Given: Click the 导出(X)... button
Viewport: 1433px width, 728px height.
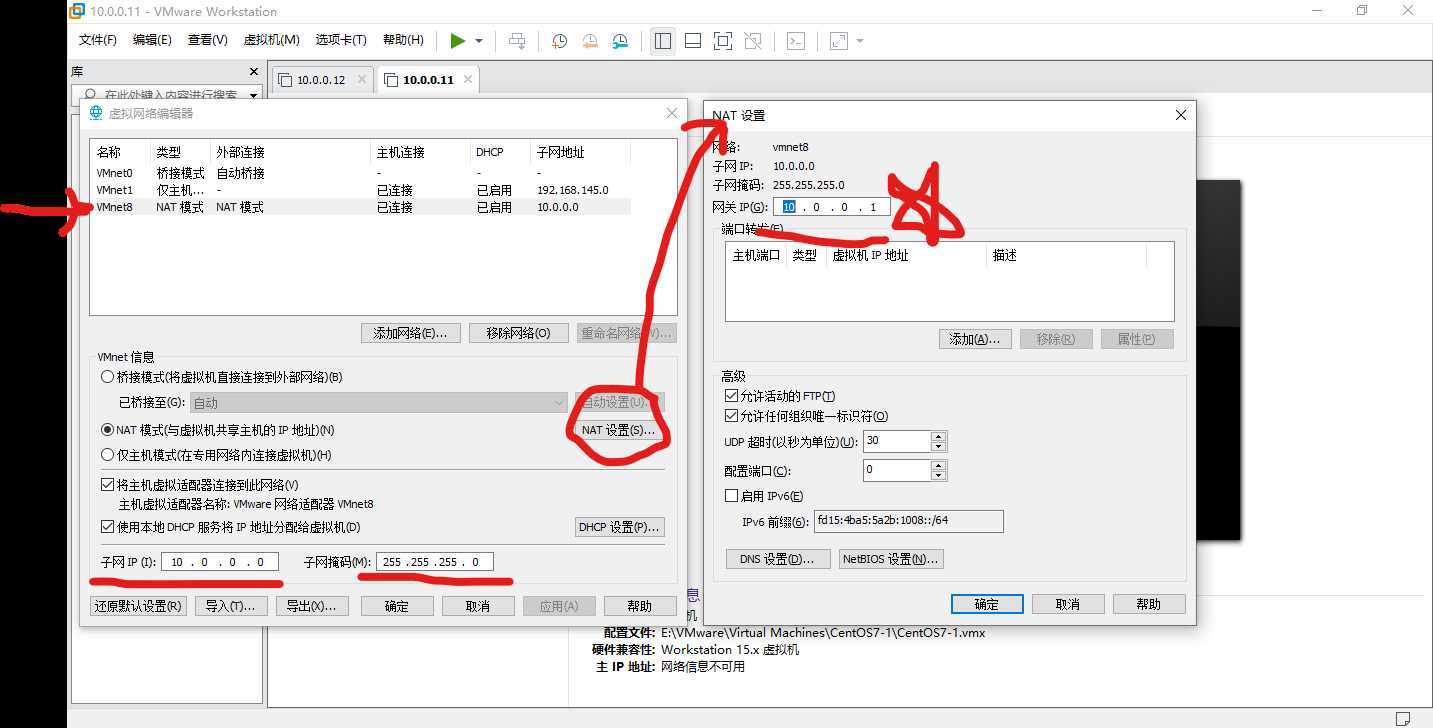Looking at the screenshot, I should point(311,606).
